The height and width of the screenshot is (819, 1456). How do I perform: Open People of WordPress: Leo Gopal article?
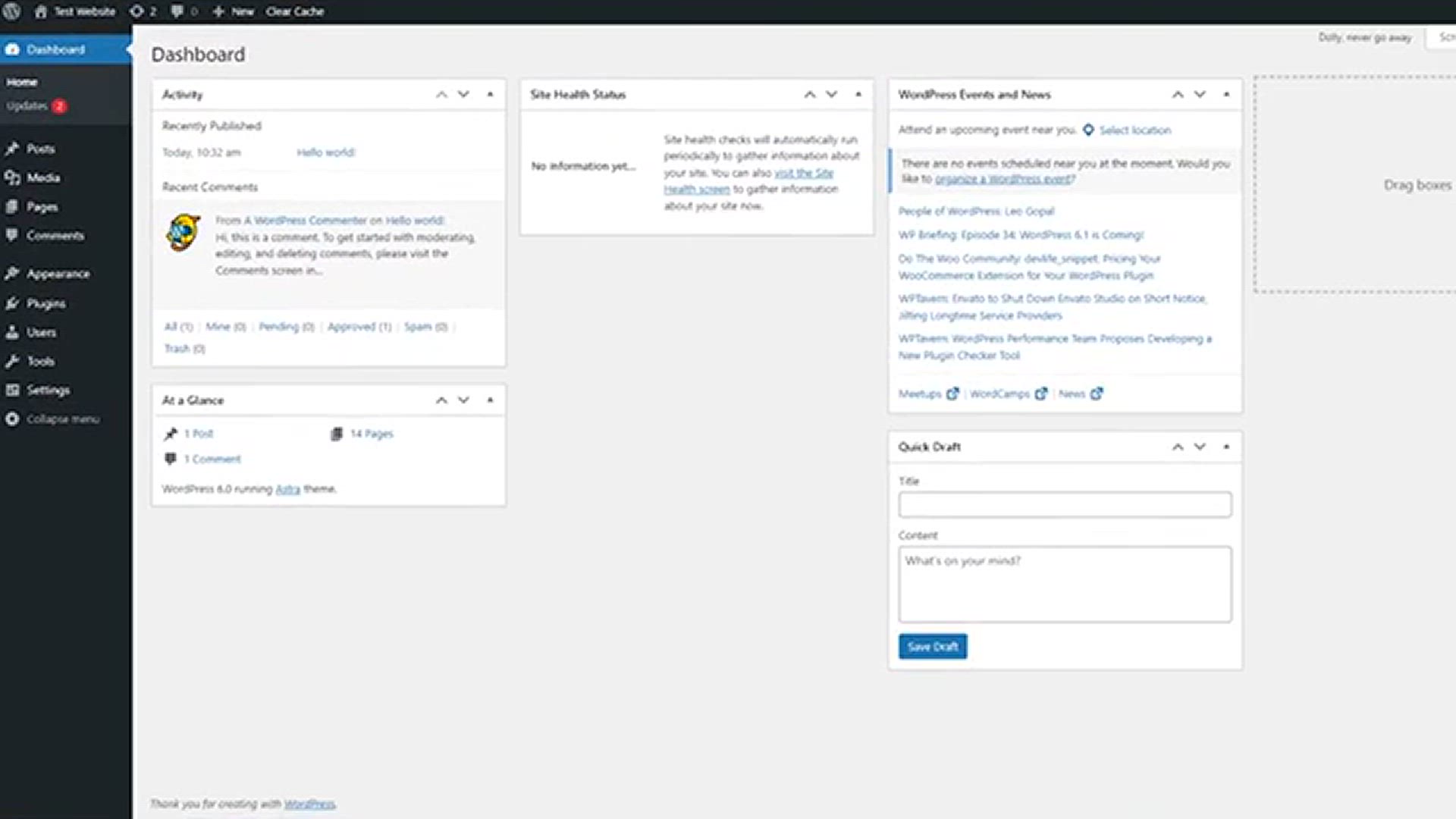[977, 212]
